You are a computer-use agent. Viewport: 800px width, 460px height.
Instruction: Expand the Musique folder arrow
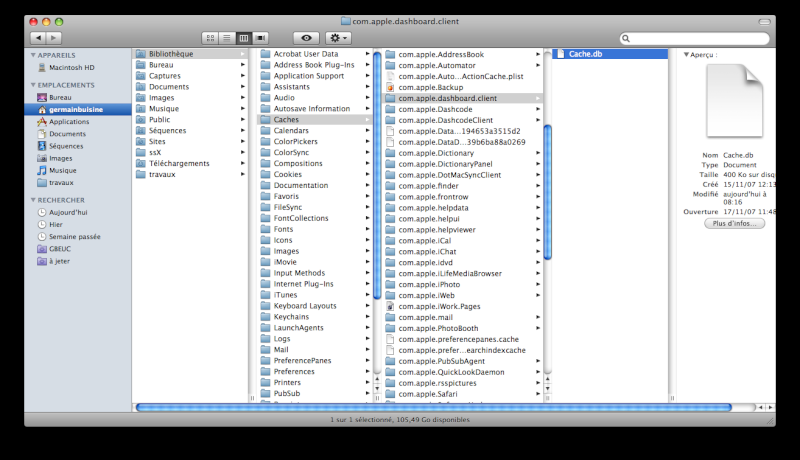tap(243, 109)
